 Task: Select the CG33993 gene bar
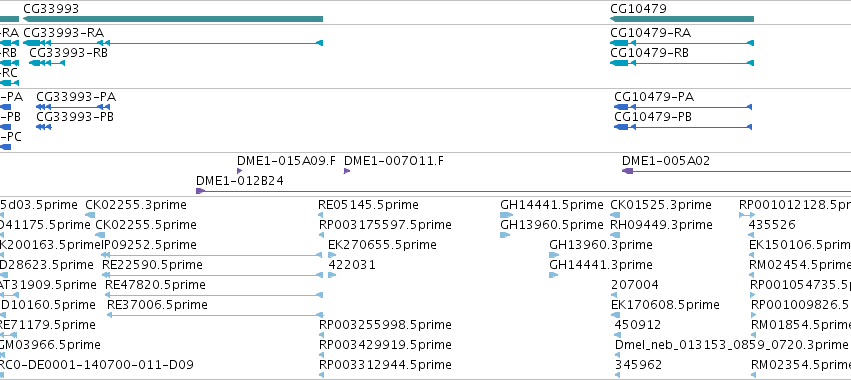(x=173, y=19)
